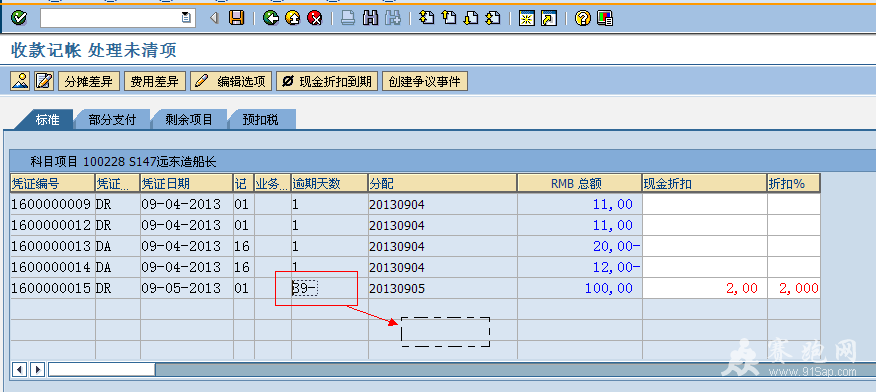Click the 凭证日期 column header
The width and height of the screenshot is (876, 392).
187,183
